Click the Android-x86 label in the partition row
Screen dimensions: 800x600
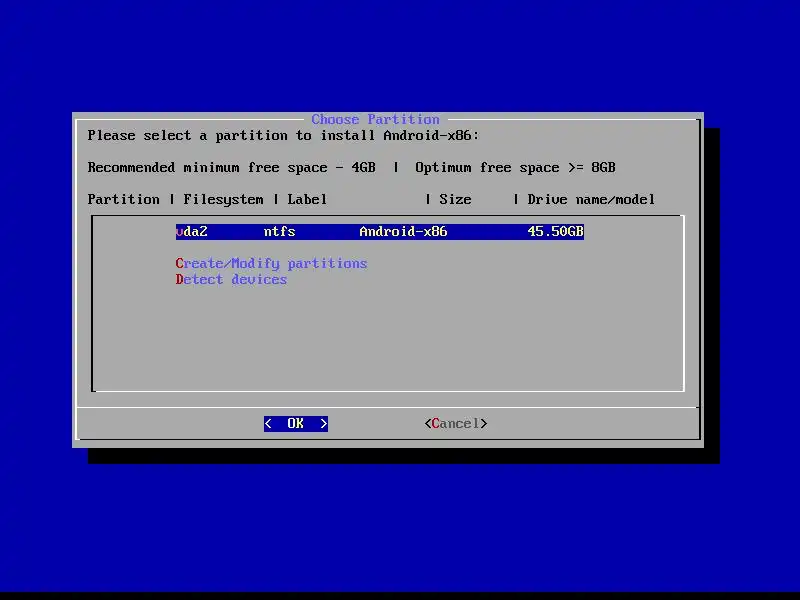point(403,232)
